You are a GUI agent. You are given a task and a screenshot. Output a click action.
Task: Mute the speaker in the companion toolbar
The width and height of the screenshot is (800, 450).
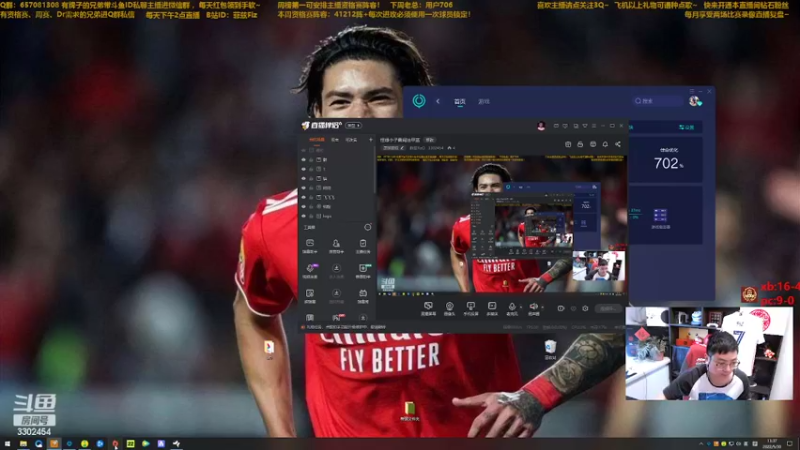[x=533, y=307]
